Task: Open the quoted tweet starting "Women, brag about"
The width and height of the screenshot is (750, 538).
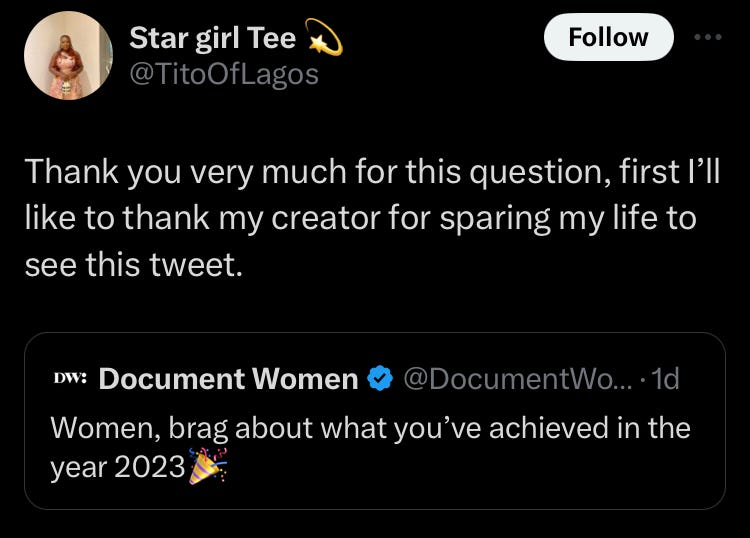Action: (375, 421)
